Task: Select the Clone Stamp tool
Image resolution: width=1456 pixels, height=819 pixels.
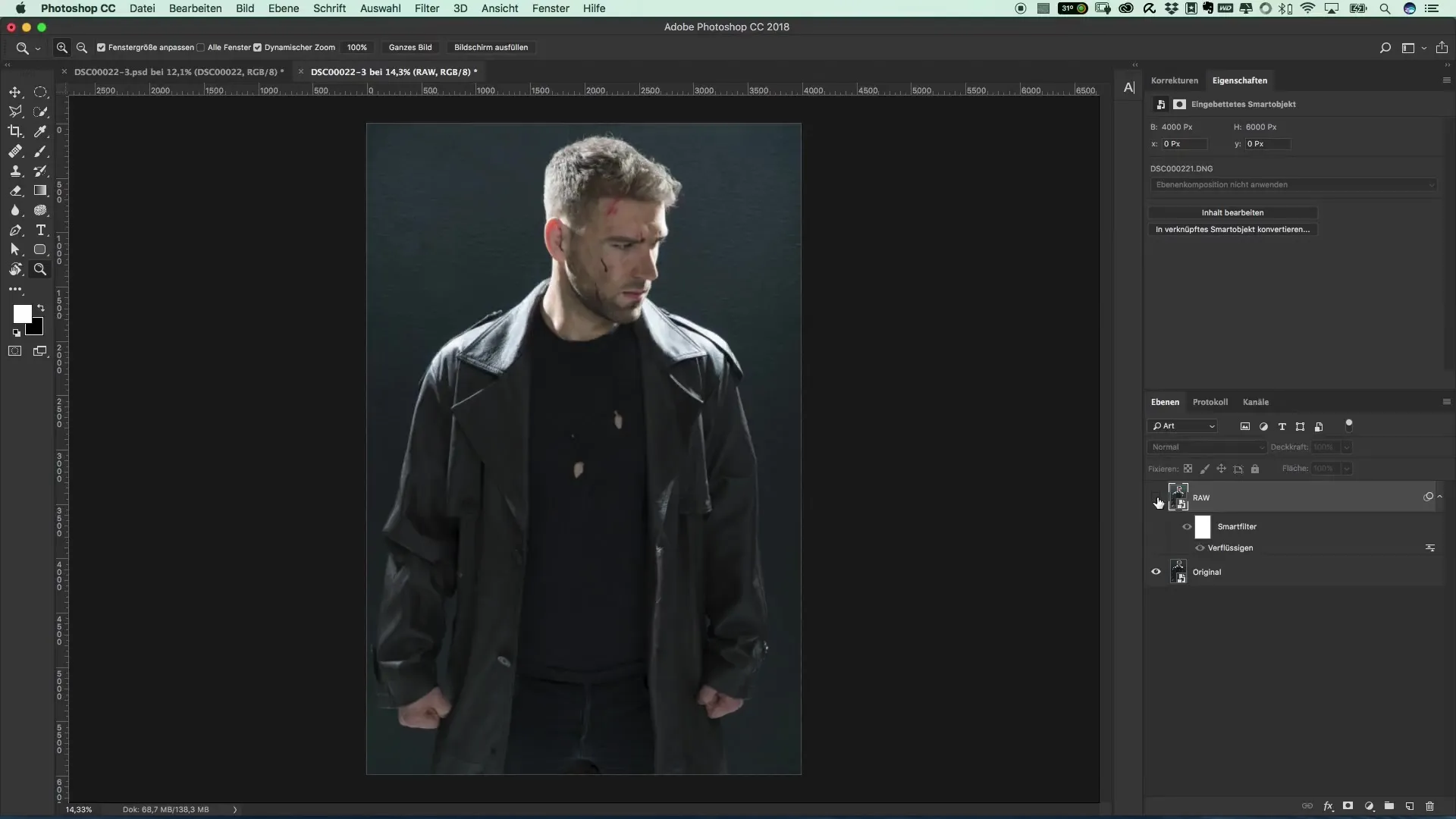Action: pyautogui.click(x=15, y=171)
